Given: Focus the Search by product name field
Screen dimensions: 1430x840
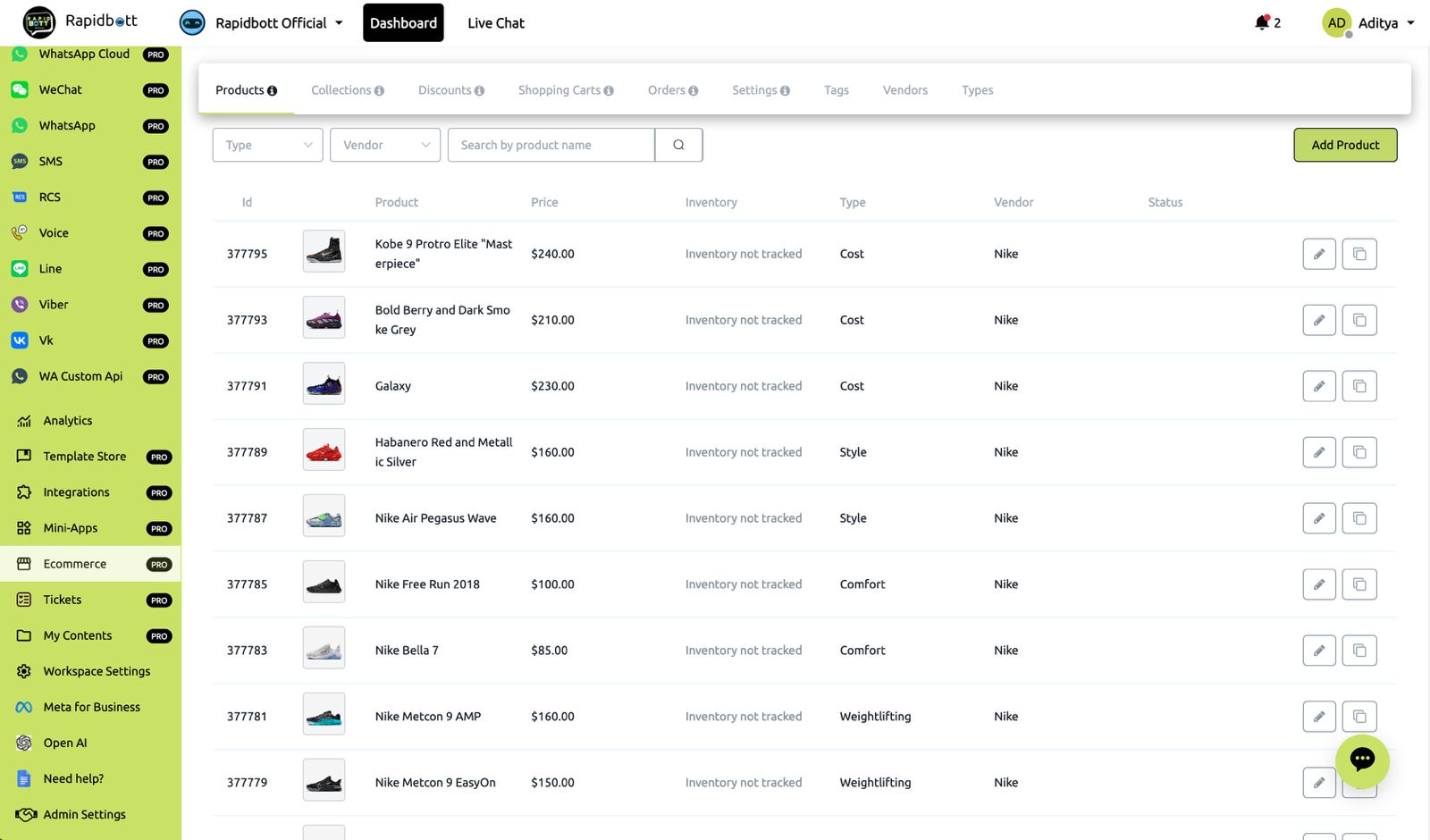Looking at the screenshot, I should click(x=551, y=145).
